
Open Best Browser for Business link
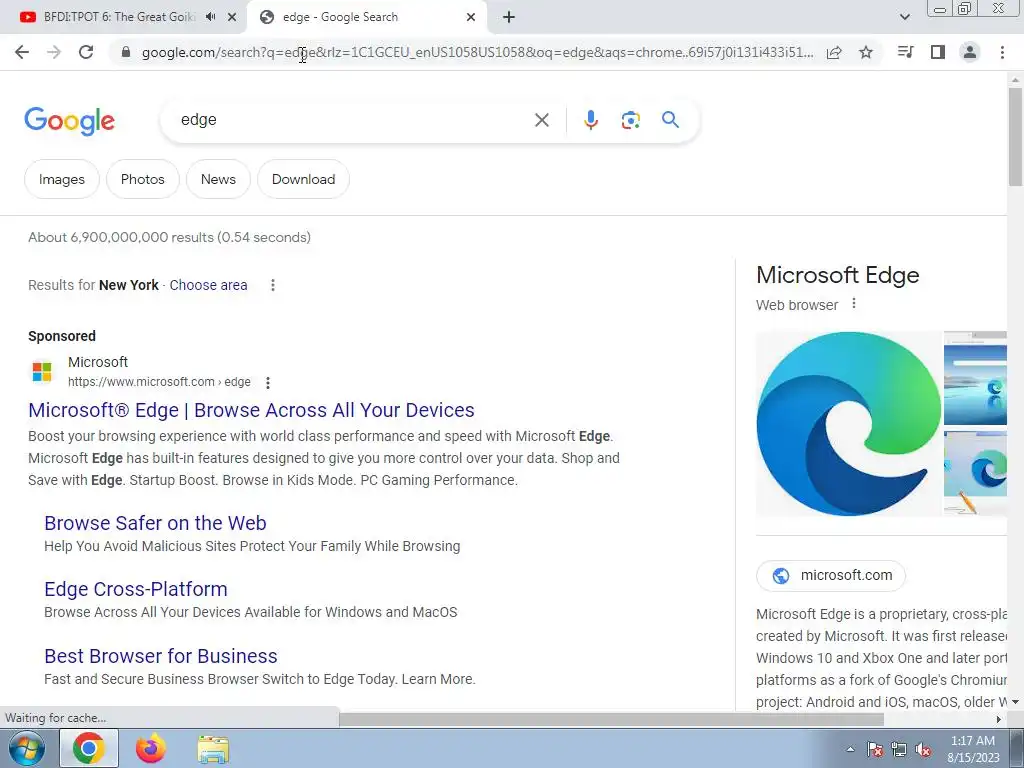point(161,656)
